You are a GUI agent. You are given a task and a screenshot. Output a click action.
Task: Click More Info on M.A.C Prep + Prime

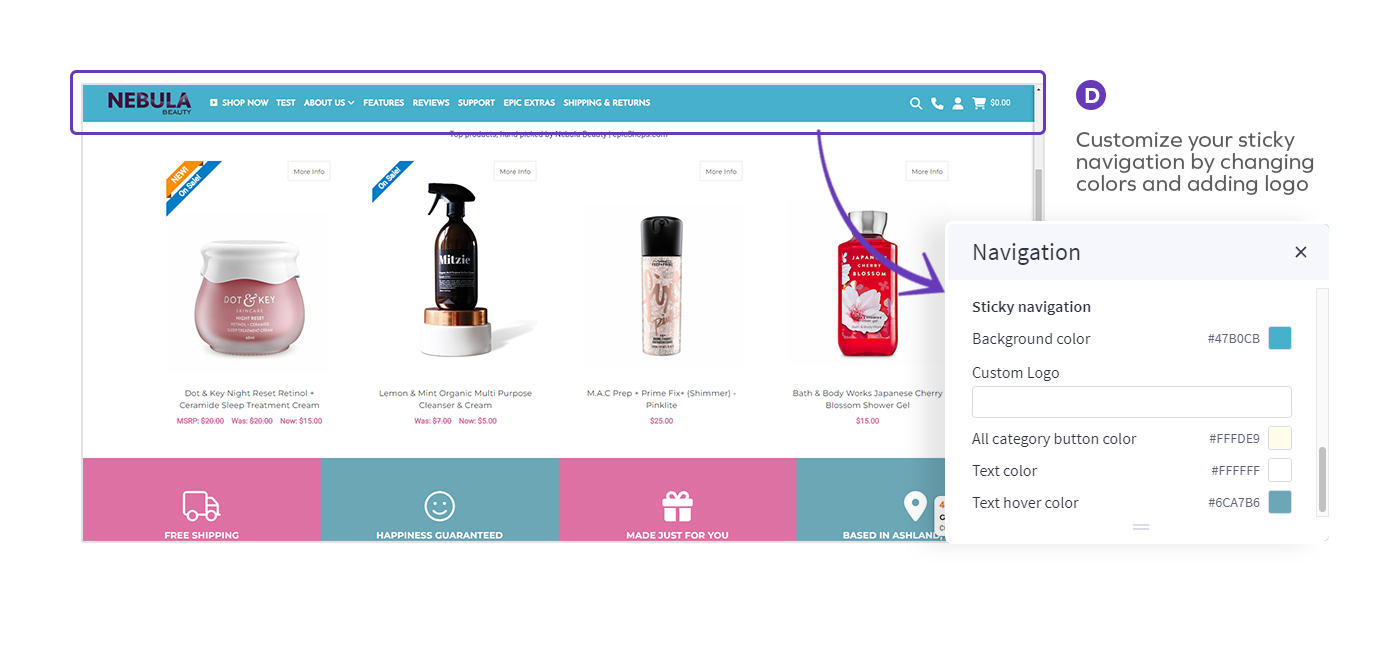(x=721, y=171)
